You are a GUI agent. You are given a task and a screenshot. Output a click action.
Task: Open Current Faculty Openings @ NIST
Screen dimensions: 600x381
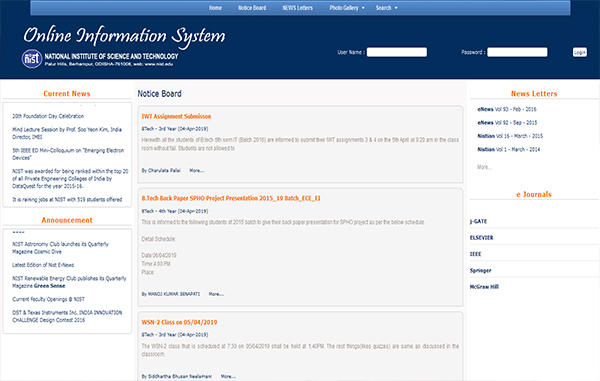coord(48,299)
